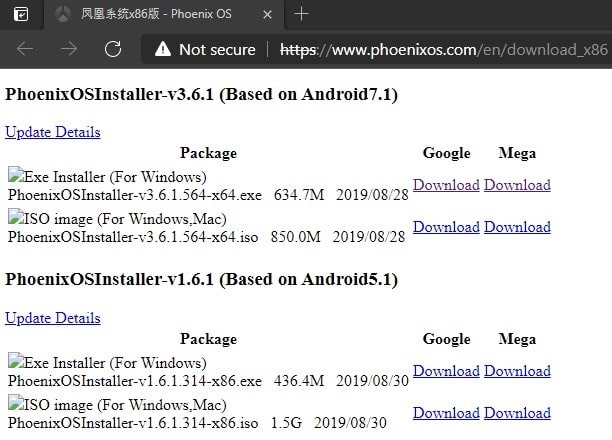Click heading PhoenixOSInstaller-v3.6.1 (Based on Android7.1)
612x440 pixels.
coord(201,94)
